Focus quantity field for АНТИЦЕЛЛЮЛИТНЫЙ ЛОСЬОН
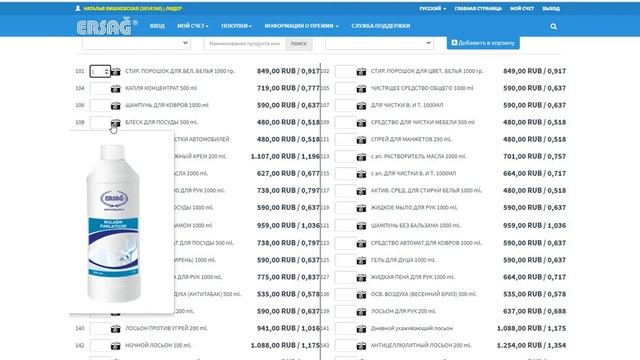This screenshot has width=640, height=360. (345, 346)
